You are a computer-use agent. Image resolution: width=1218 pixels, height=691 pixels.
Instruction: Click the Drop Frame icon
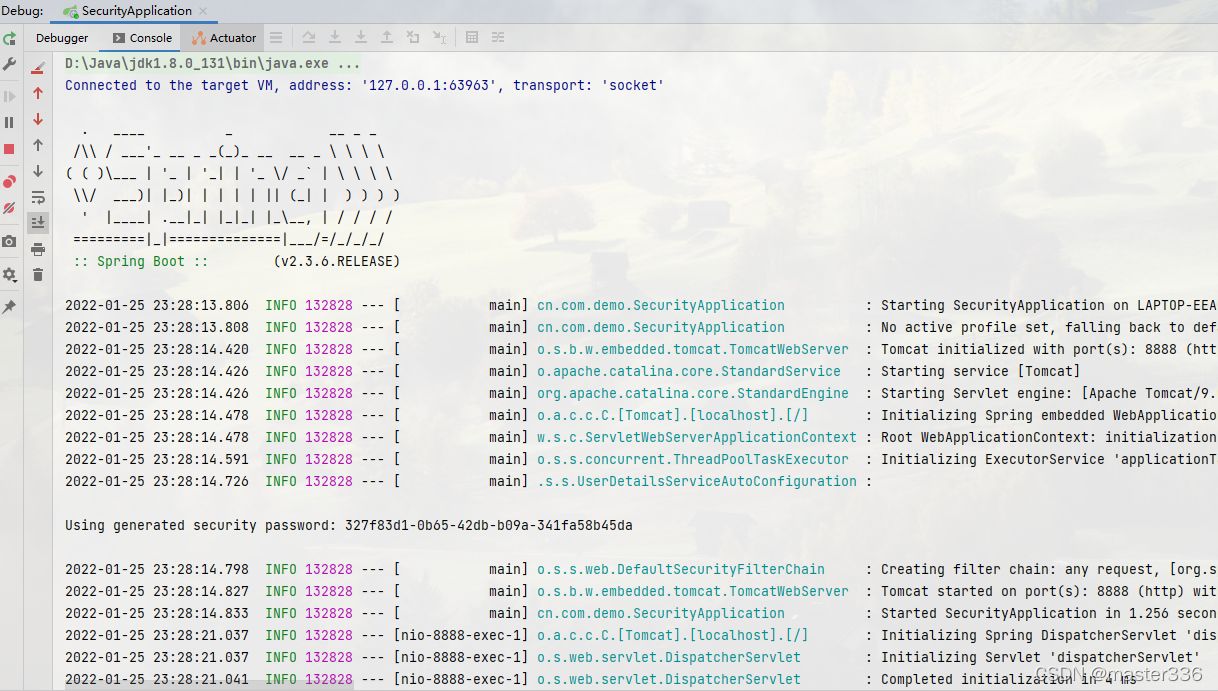(413, 38)
